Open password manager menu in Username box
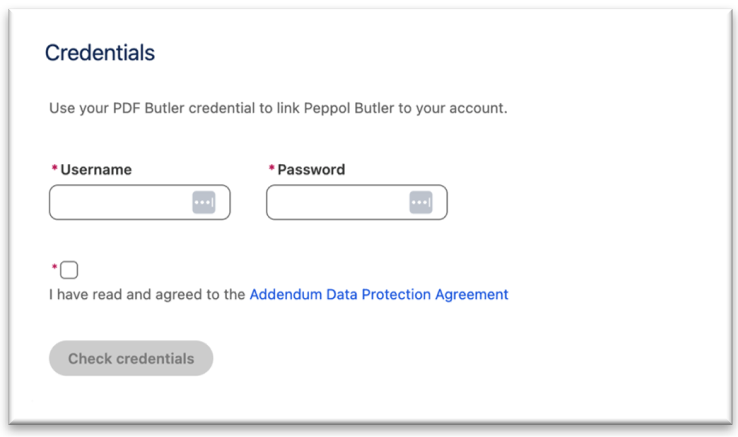Viewport: 738px width, 437px height. coord(204,203)
